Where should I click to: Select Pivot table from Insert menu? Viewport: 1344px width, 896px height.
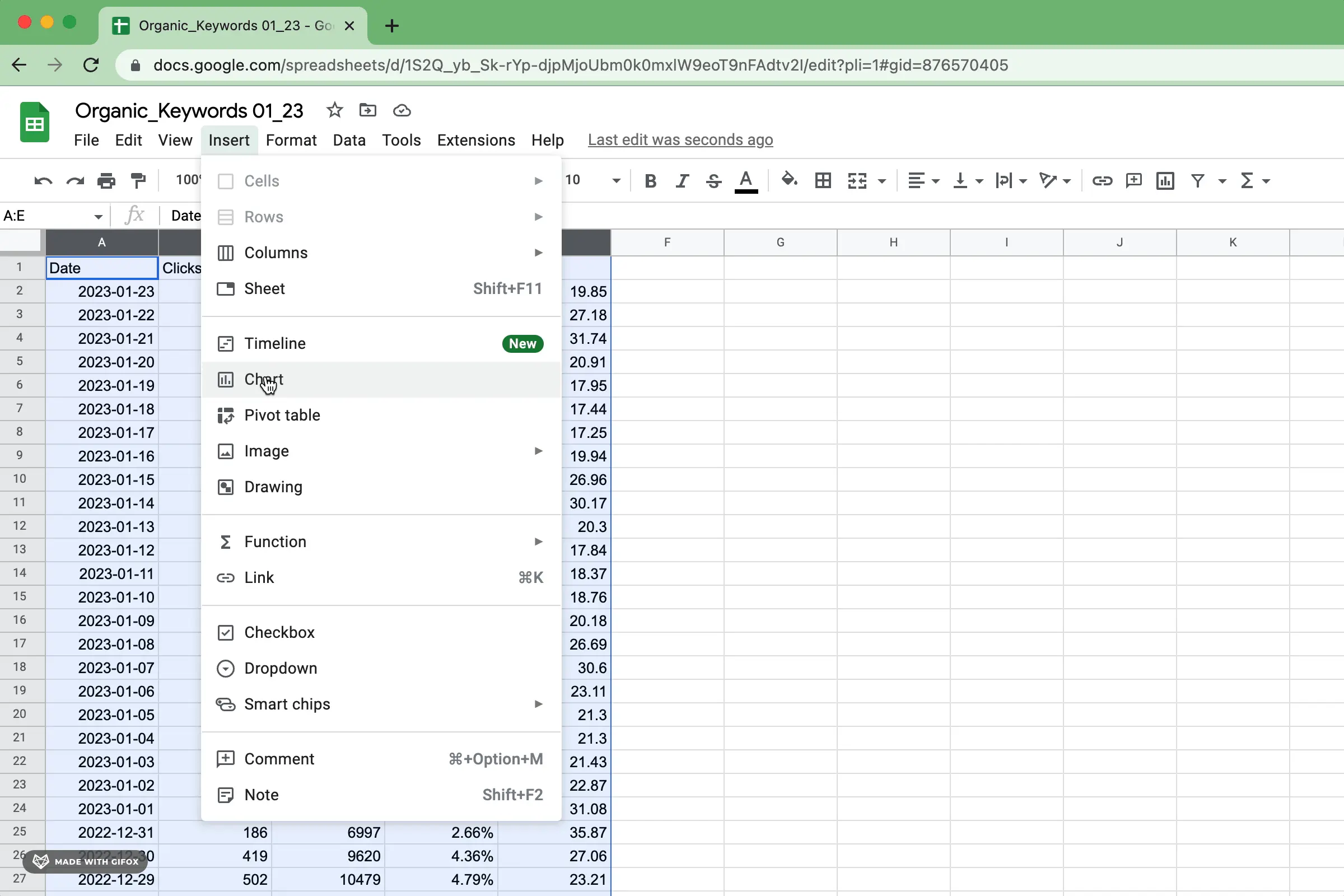282,414
